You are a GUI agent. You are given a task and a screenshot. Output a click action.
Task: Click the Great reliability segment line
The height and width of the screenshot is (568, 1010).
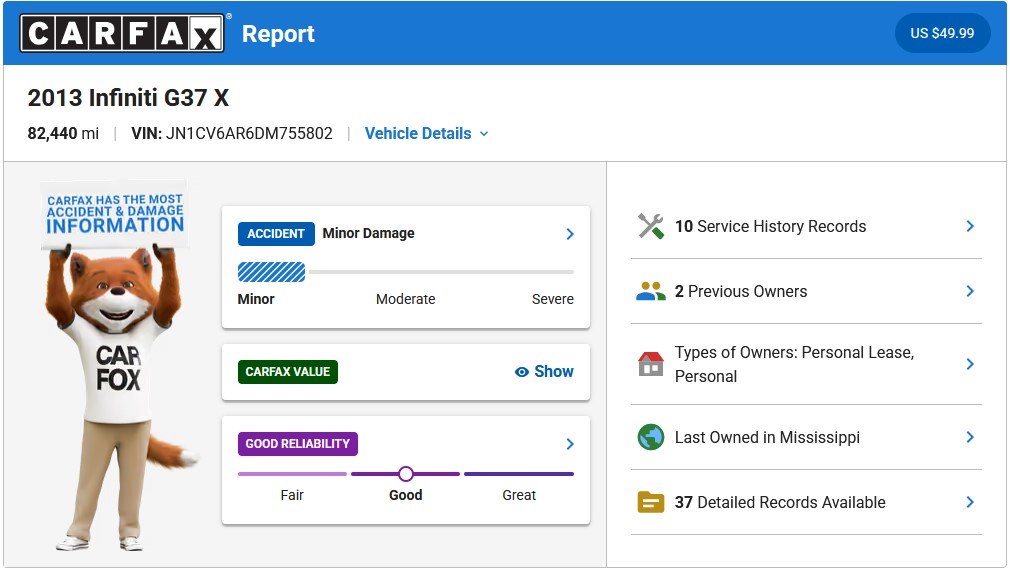[519, 474]
